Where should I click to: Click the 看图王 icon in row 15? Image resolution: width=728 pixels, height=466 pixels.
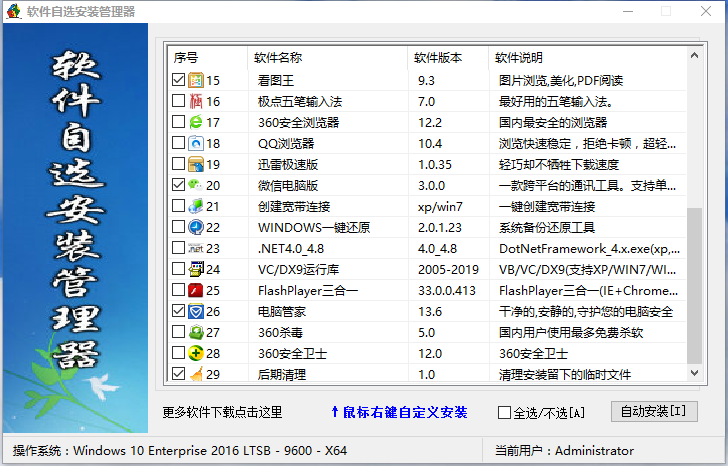tap(196, 80)
